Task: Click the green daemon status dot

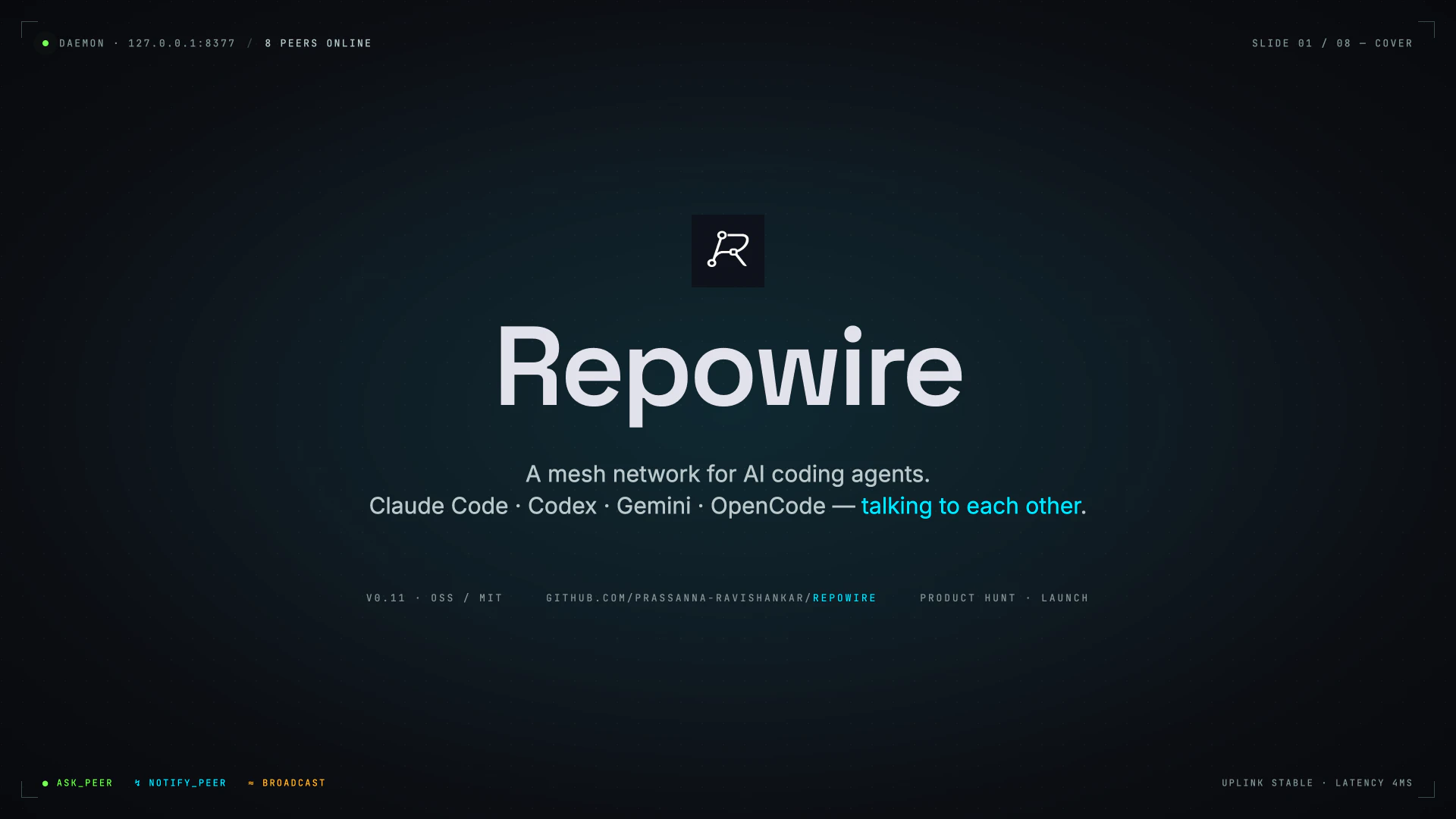Action: point(45,43)
